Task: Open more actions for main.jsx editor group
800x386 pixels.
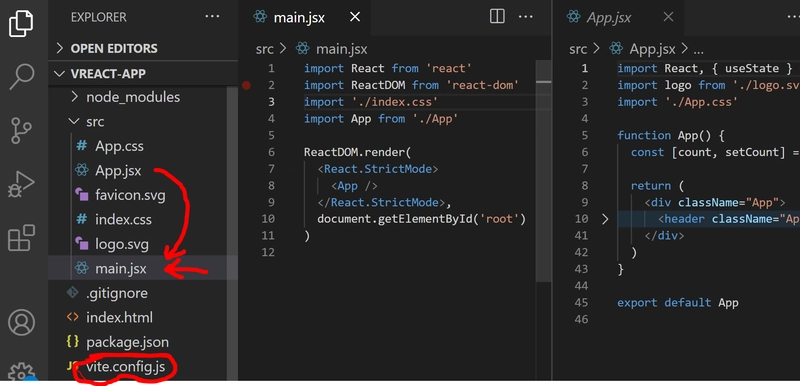Action: click(x=526, y=17)
